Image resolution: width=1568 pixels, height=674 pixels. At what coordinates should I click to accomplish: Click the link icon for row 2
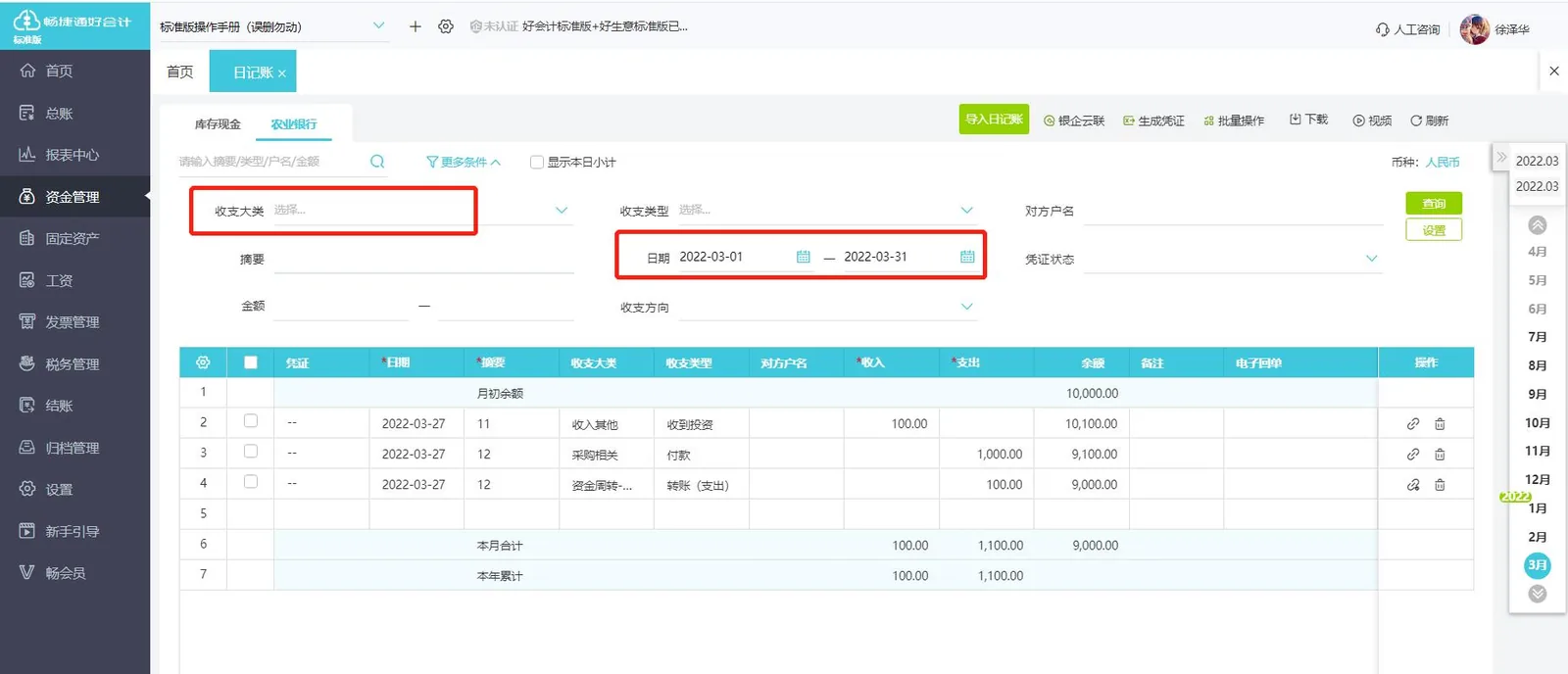(x=1413, y=424)
